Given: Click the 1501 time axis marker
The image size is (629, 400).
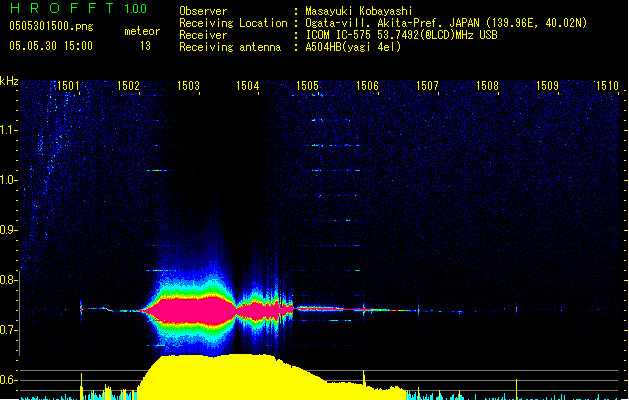Looking at the screenshot, I should (68, 86).
